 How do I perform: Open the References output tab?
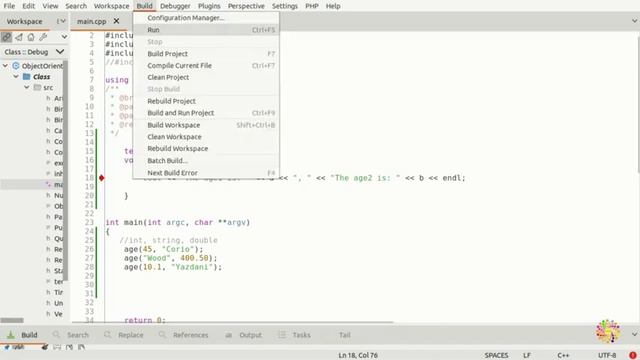190,335
